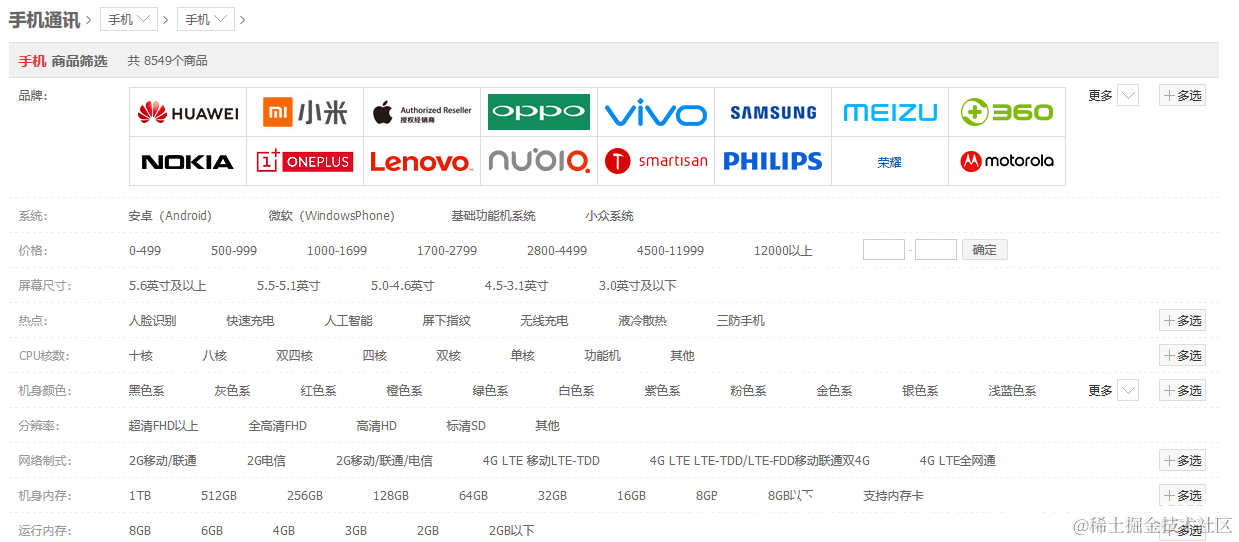Choose the Lenovo brand logo
The image size is (1239, 542).
(x=422, y=161)
